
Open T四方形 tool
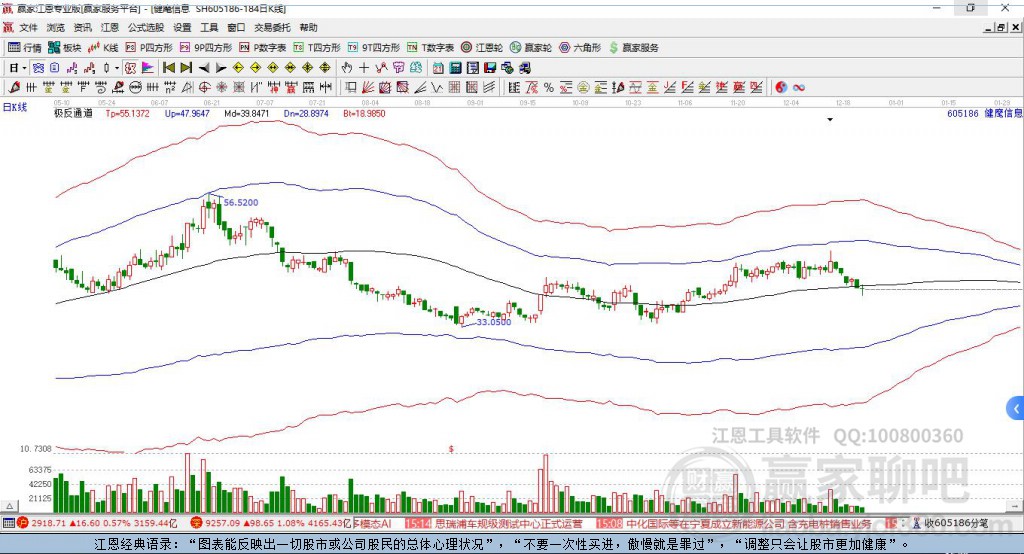pyautogui.click(x=317, y=48)
